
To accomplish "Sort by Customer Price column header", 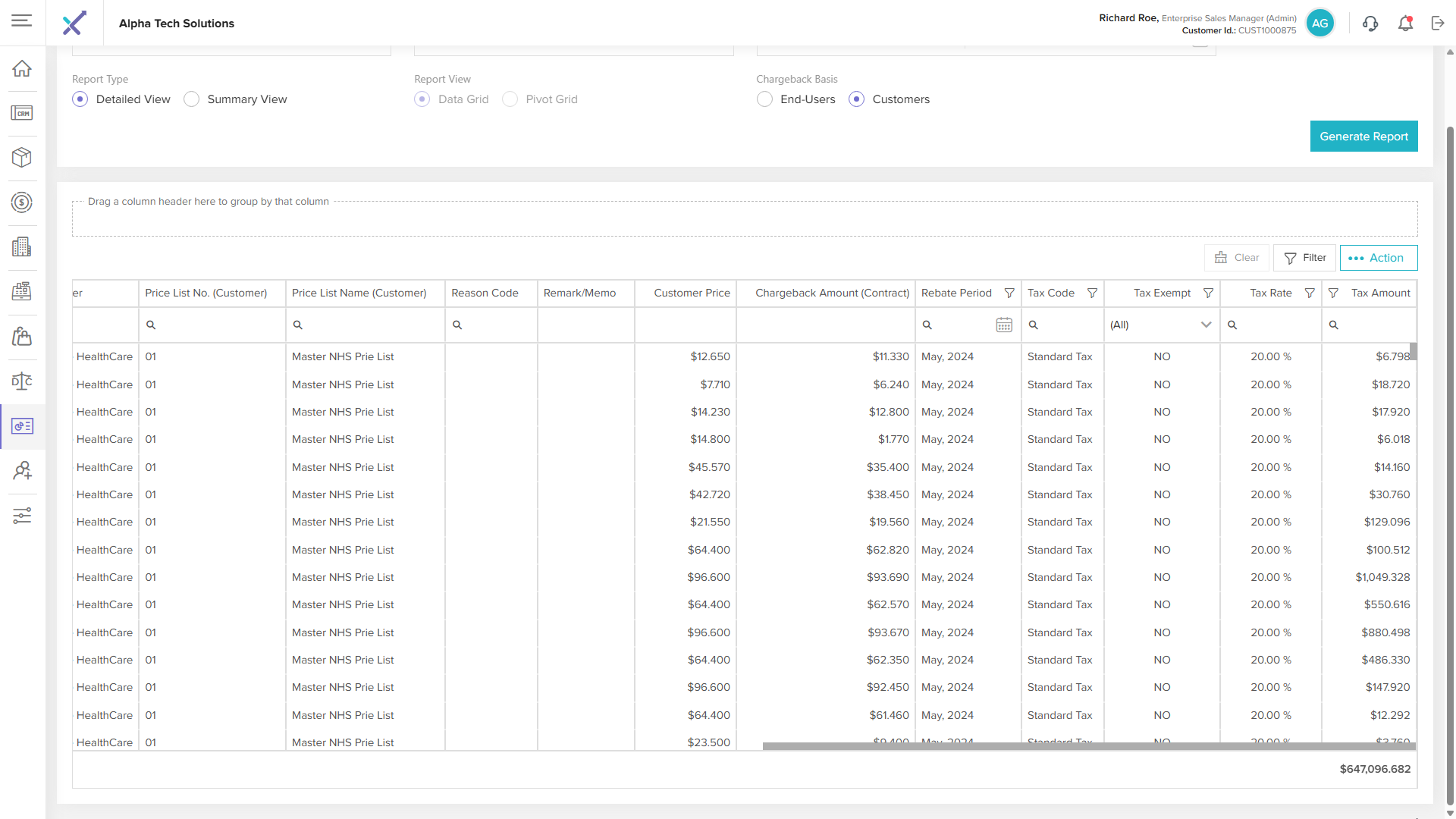I will pyautogui.click(x=692, y=293).
